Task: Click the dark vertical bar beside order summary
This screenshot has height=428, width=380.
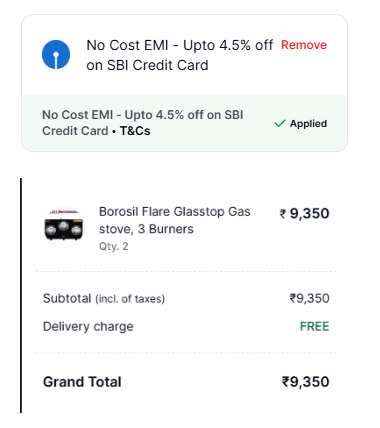Action: click(21, 295)
